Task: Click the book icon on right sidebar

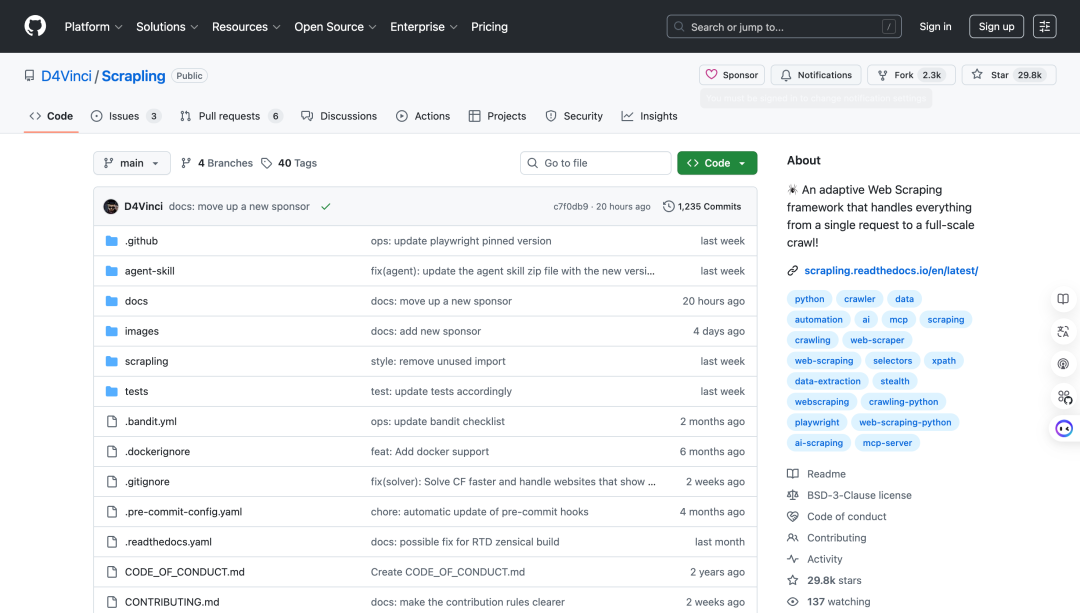Action: click(1063, 299)
